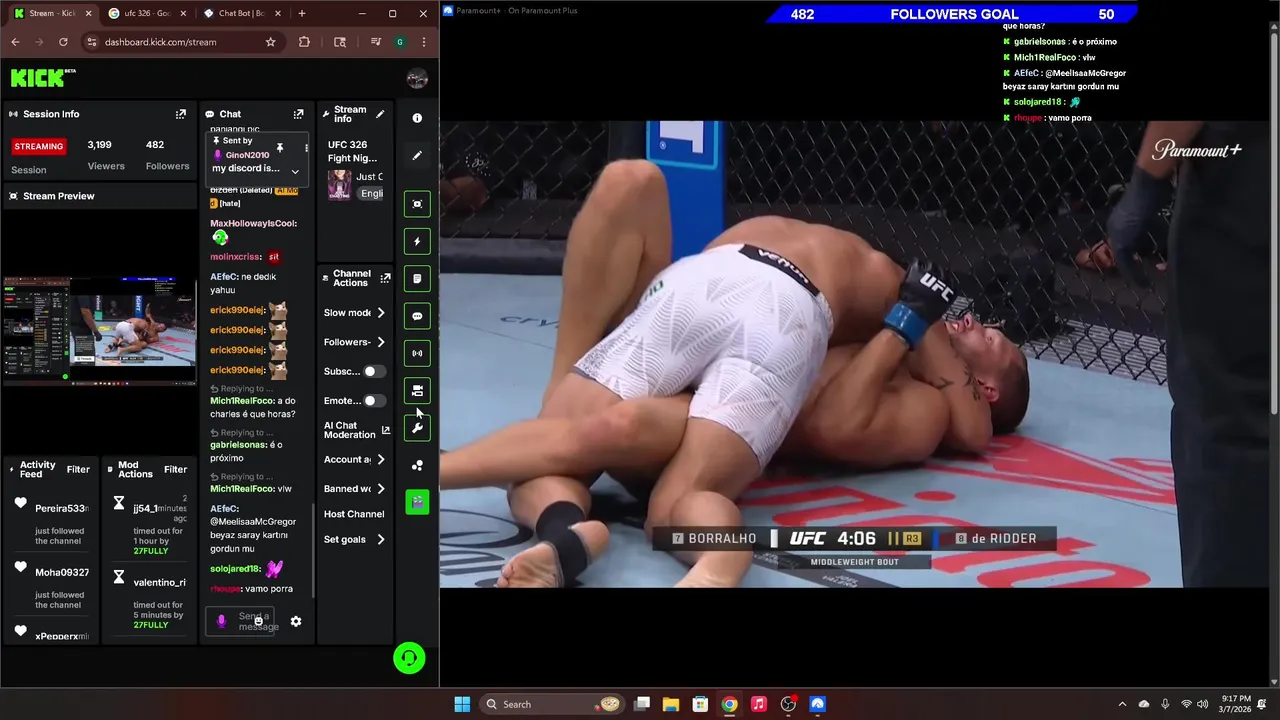Click the Stream Preview thumbnail
Viewport: 1280px width, 720px height.
coord(99,331)
